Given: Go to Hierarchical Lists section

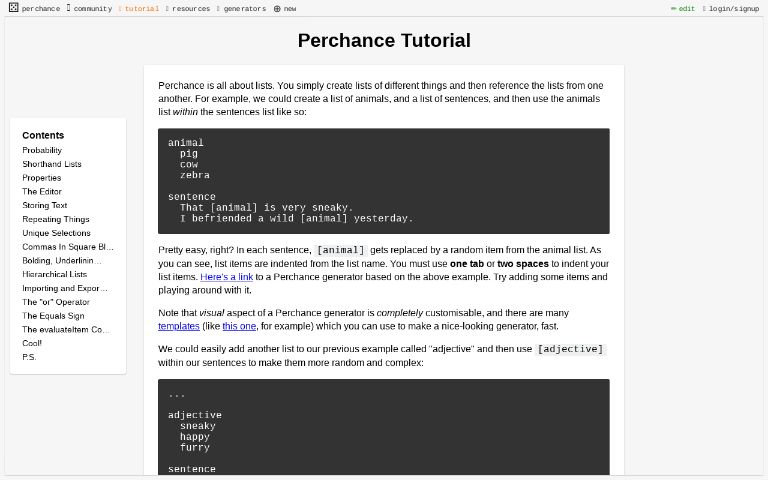Looking at the screenshot, I should 55,274.
